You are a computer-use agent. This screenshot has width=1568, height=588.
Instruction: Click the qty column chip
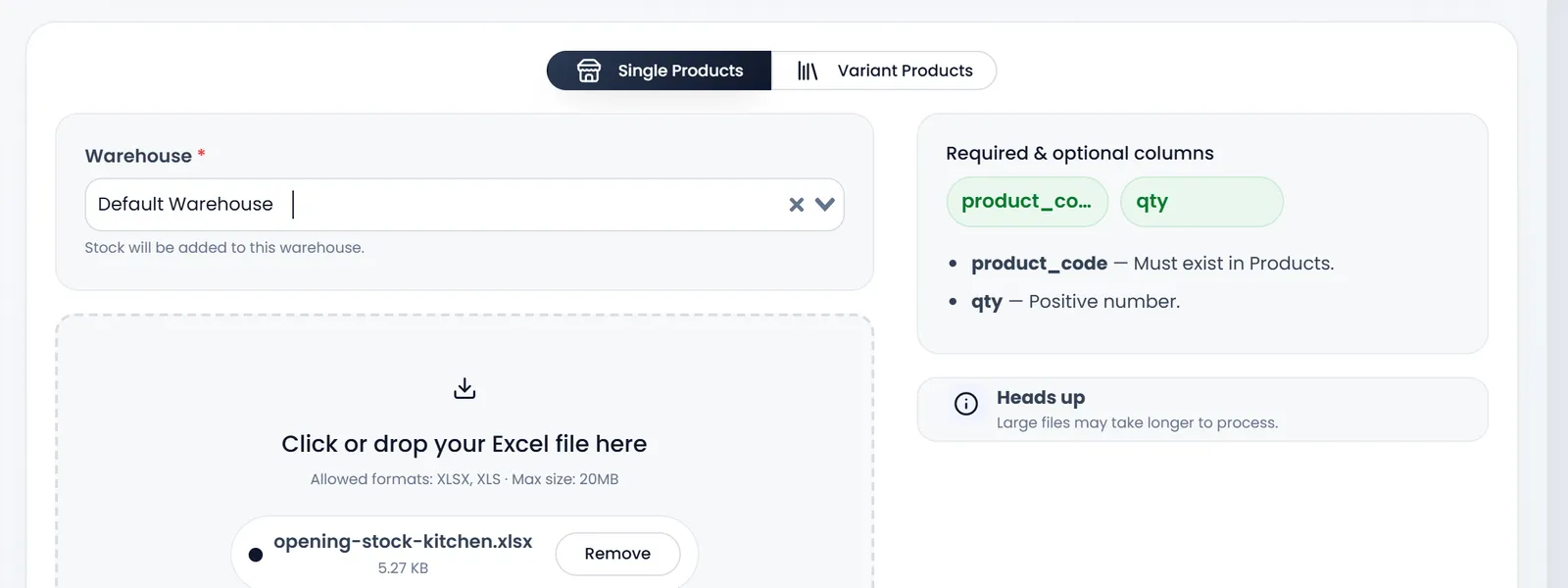pos(1201,201)
